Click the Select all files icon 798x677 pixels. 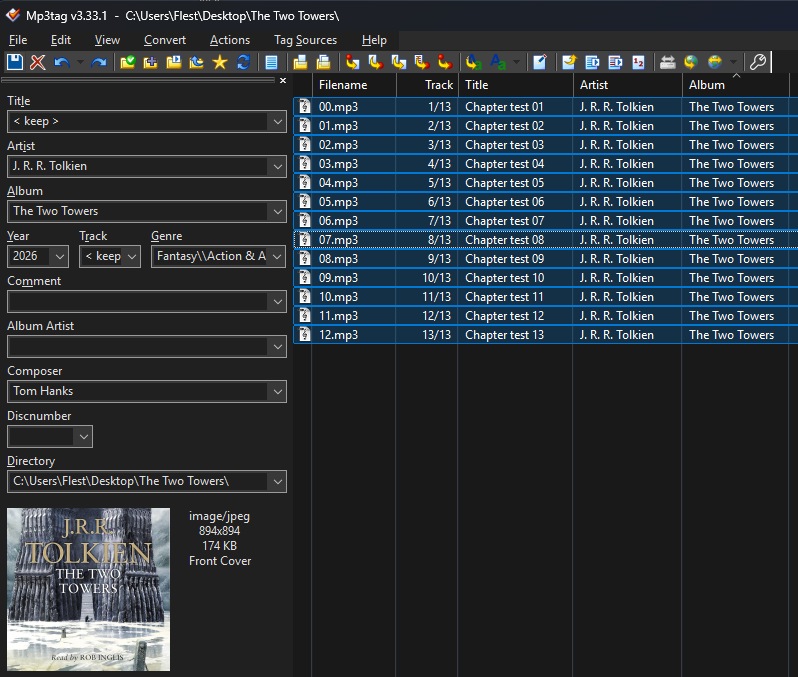click(271, 62)
